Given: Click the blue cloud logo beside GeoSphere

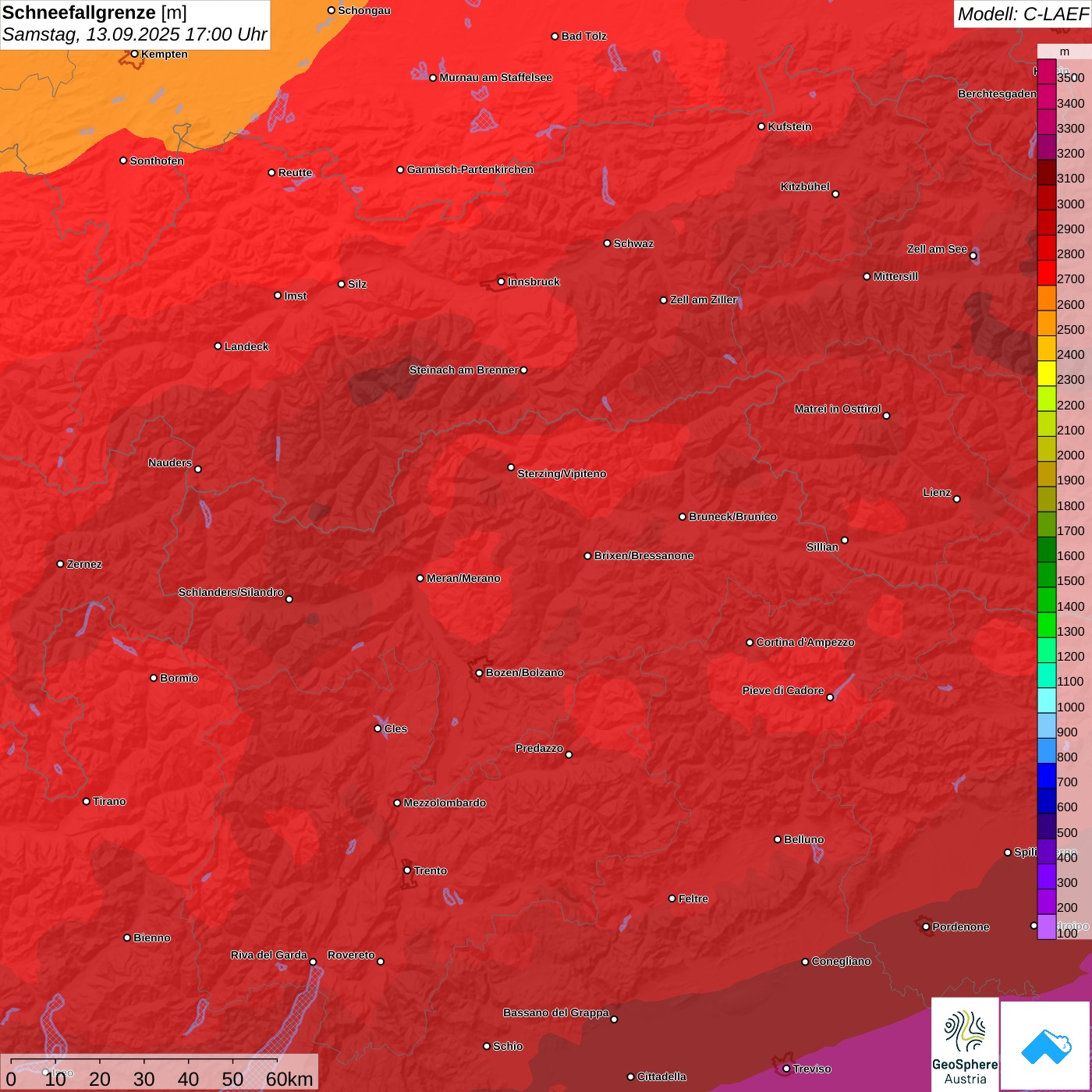Looking at the screenshot, I should (x=1046, y=1046).
